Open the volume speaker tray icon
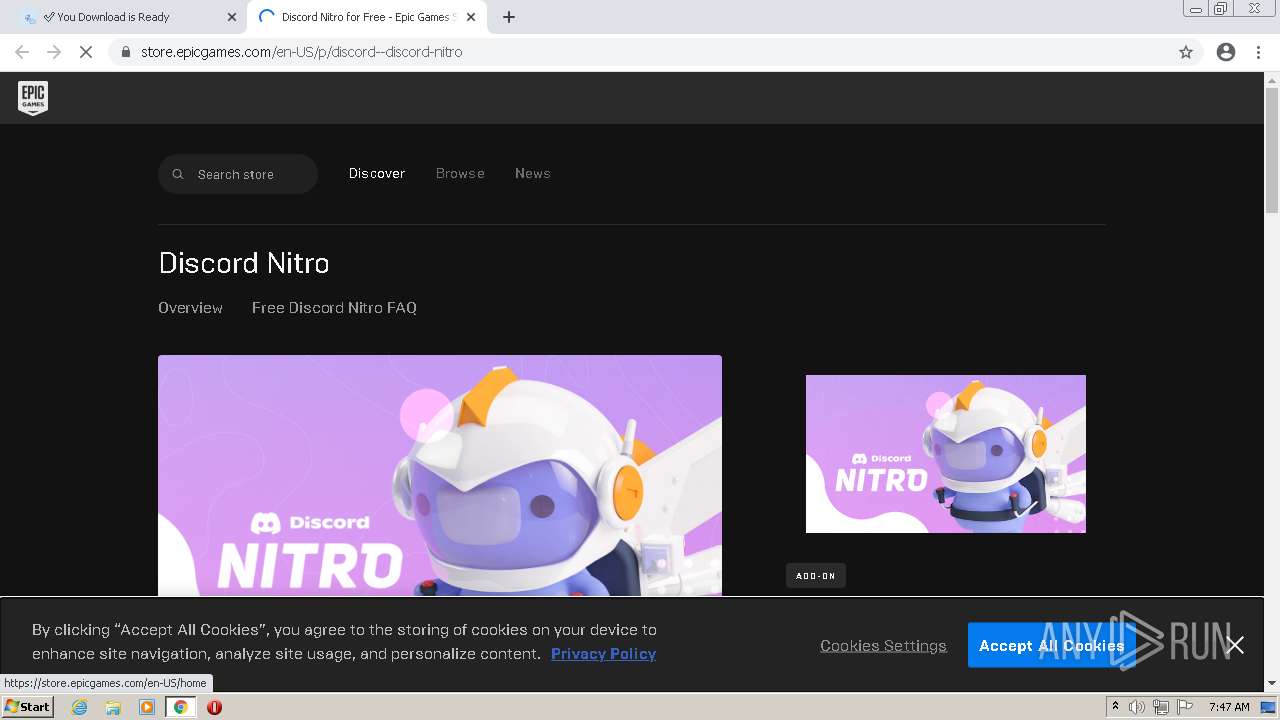This screenshot has height=720, width=1280. [x=1137, y=707]
